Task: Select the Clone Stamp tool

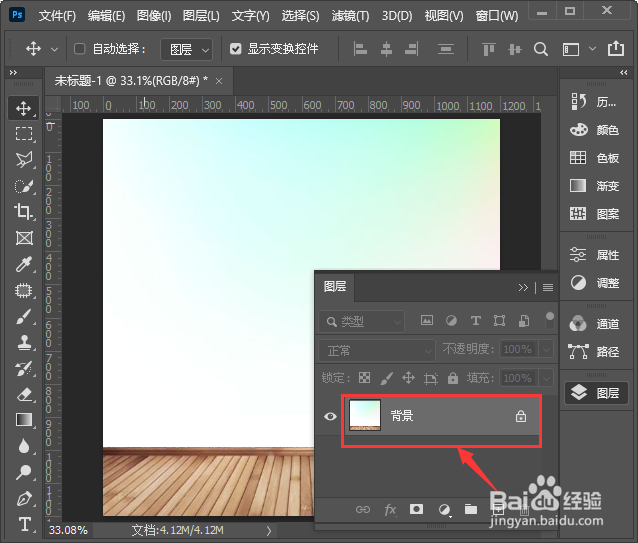Action: click(x=24, y=342)
